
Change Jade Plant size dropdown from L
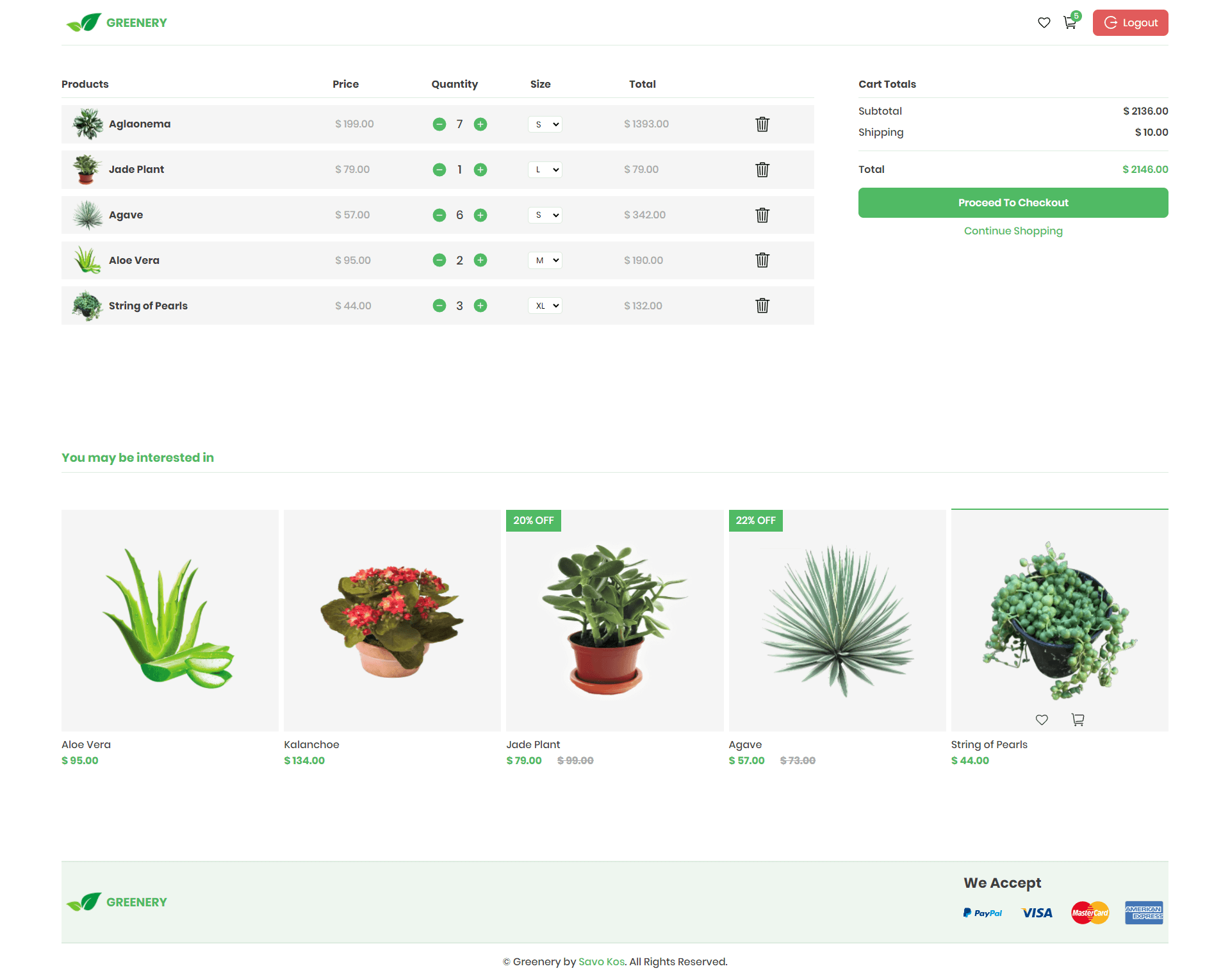545,170
